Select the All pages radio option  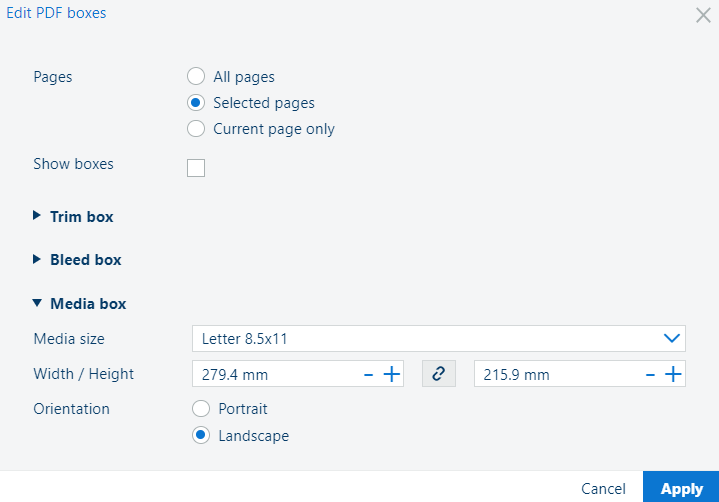coord(196,76)
